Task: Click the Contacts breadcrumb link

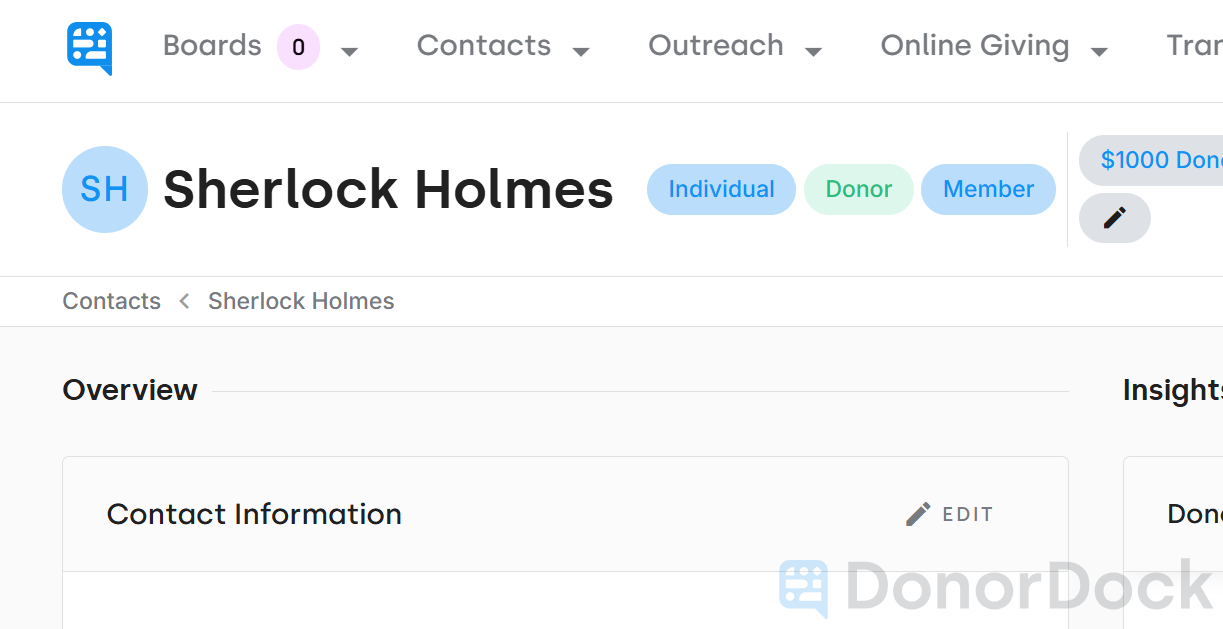Action: pos(111,300)
